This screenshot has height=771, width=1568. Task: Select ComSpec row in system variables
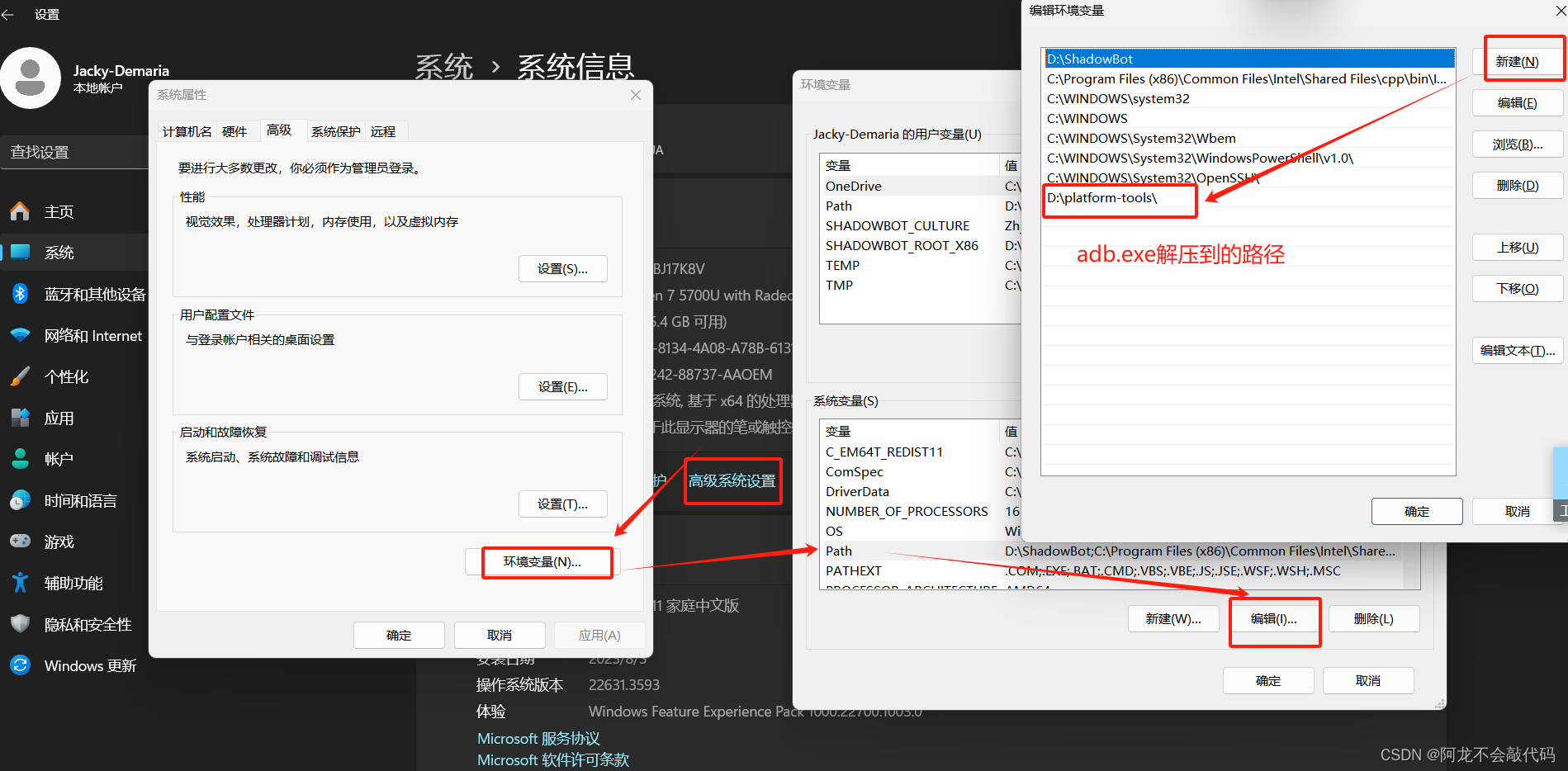(x=921, y=472)
